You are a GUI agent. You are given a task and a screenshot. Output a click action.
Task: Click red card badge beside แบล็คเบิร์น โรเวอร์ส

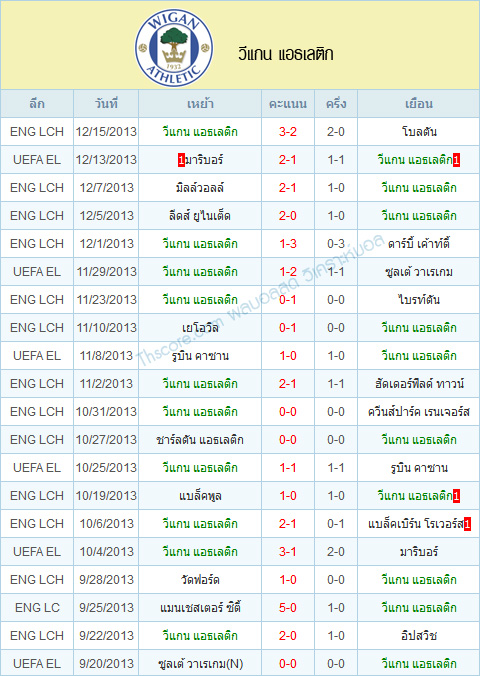[467, 524]
